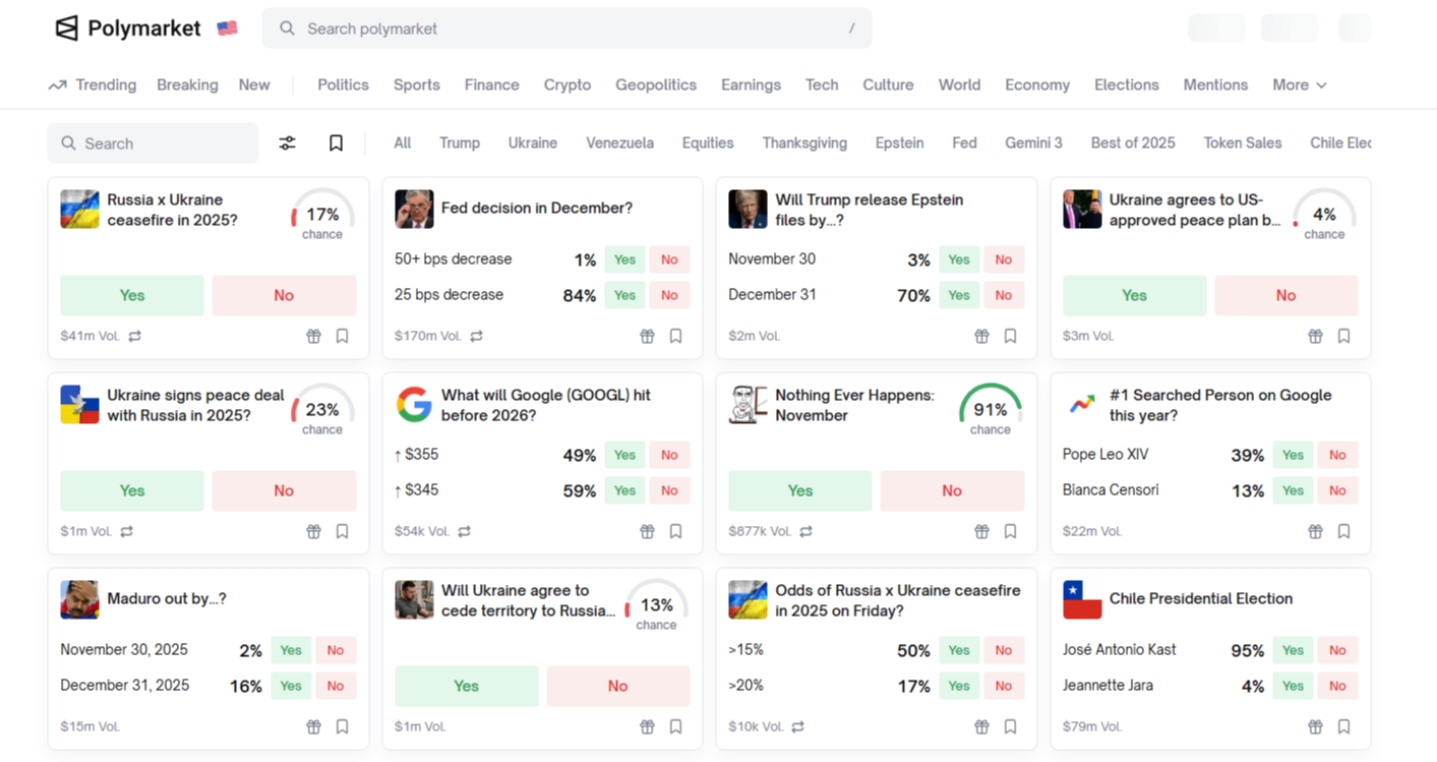Click gift icon on Google GOOGL card
This screenshot has height=762, width=1437.
click(x=648, y=531)
